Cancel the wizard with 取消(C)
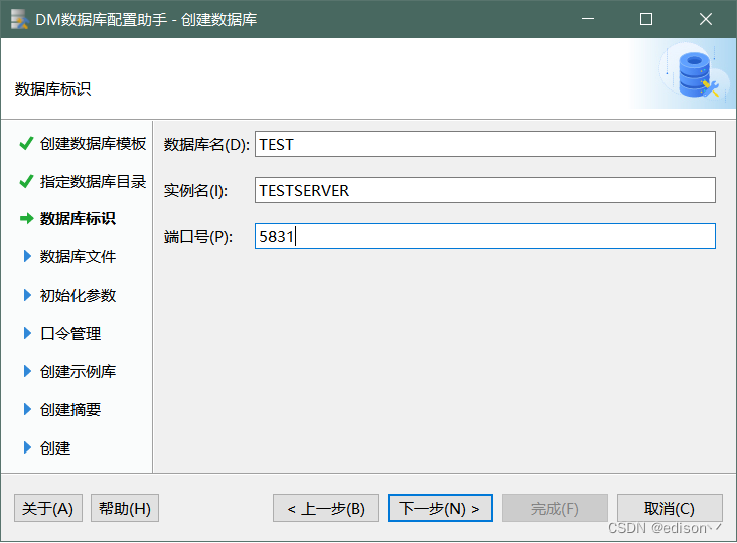Screen dimensions: 737x543 (x=669, y=508)
